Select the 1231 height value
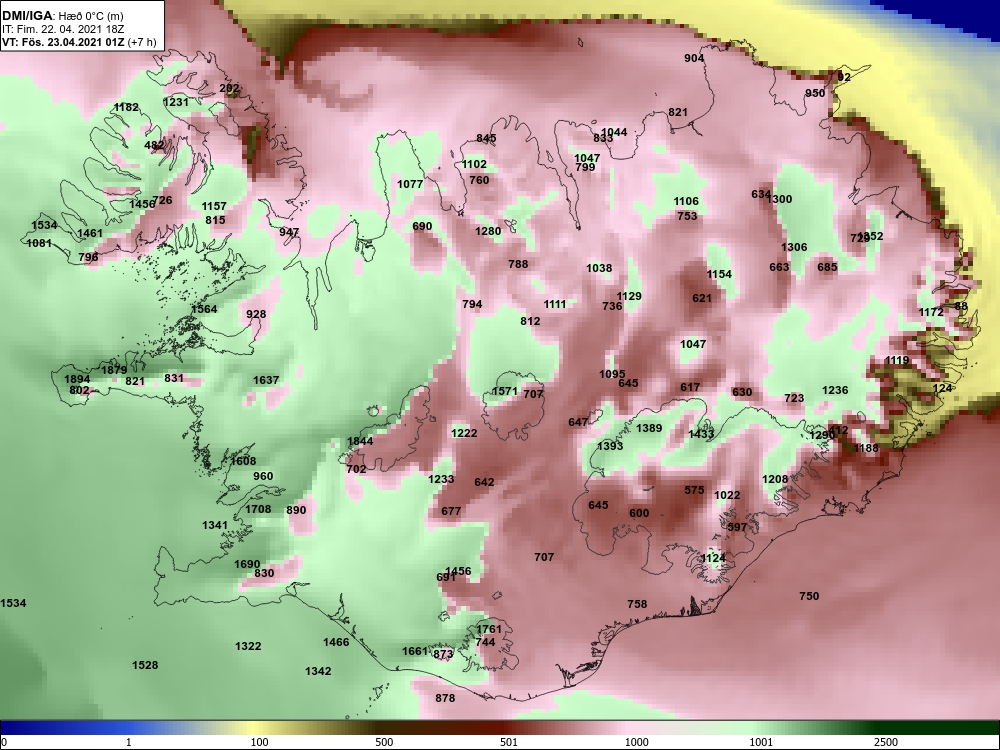Viewport: 1000px width, 750px height. (175, 102)
